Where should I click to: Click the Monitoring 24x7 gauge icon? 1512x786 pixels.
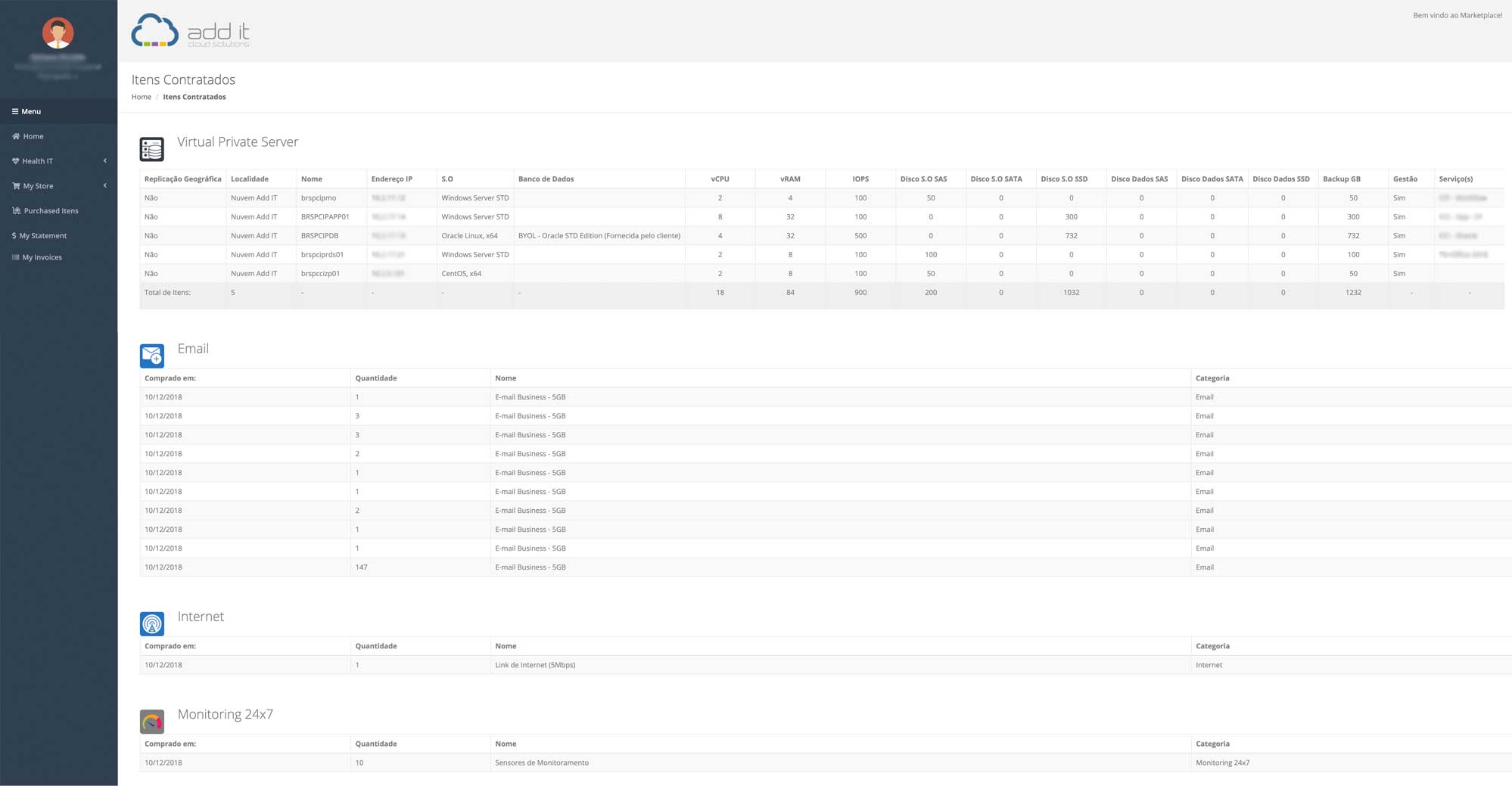coord(152,721)
